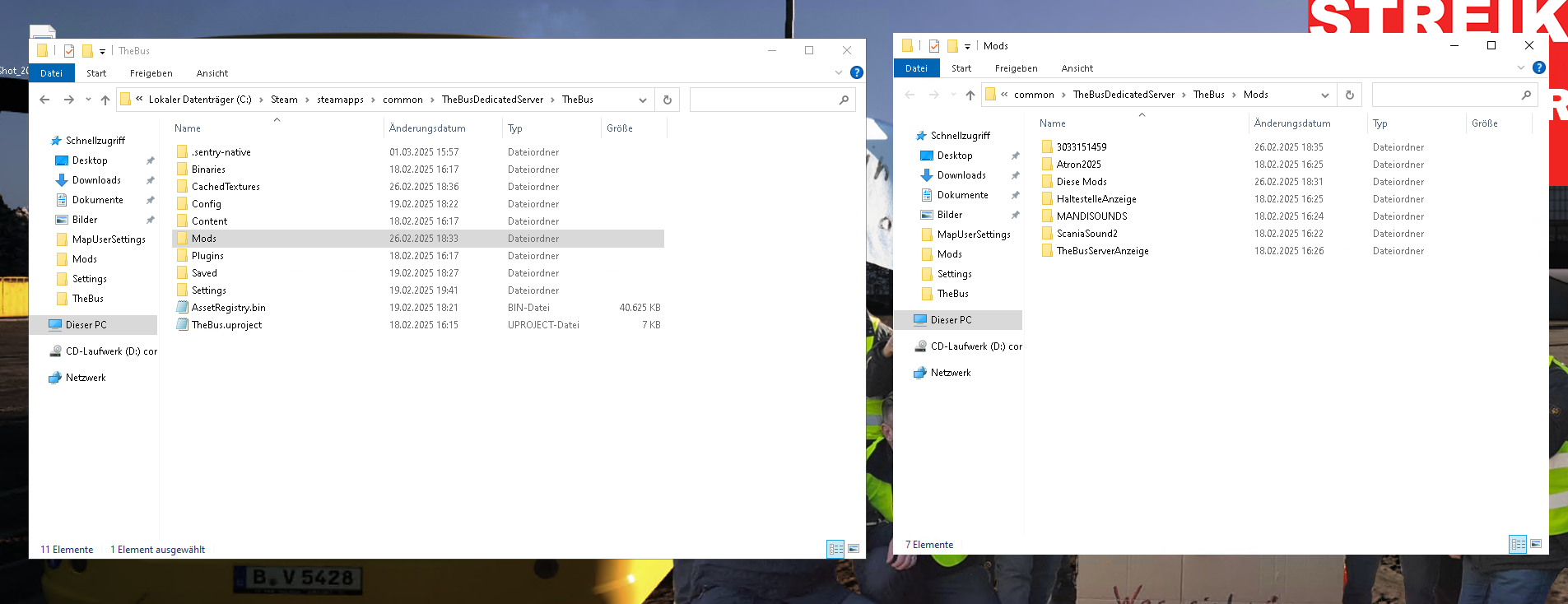Click the steamapps breadcrumb in address bar
This screenshot has width=1568, height=604.
(340, 100)
